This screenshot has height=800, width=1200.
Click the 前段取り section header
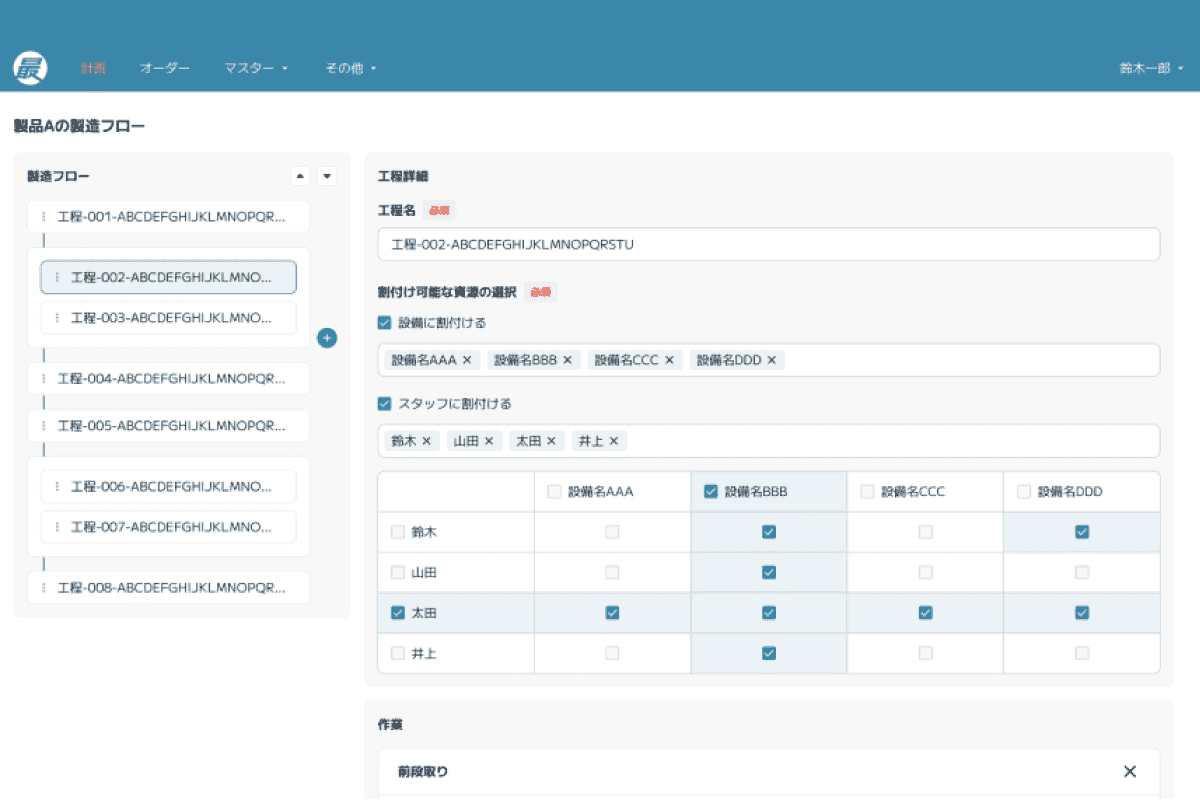(x=769, y=771)
